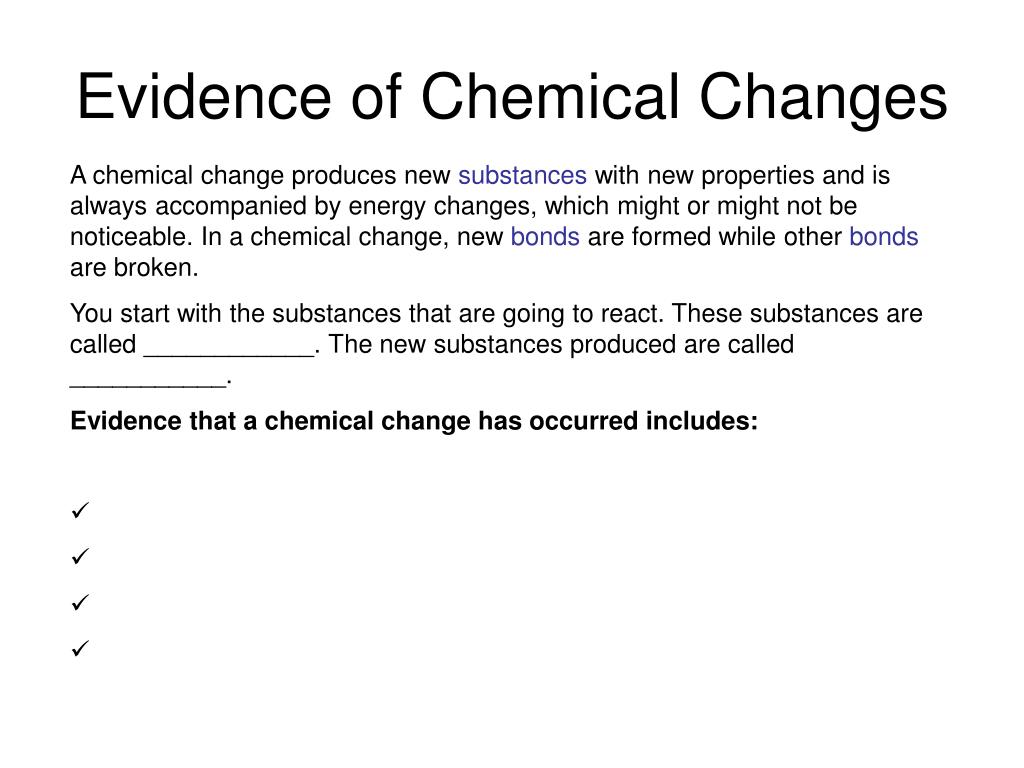Click the slide title 'Evidence of Chemical Changes'
Viewport: 1024px width, 768px height.
click(x=512, y=98)
